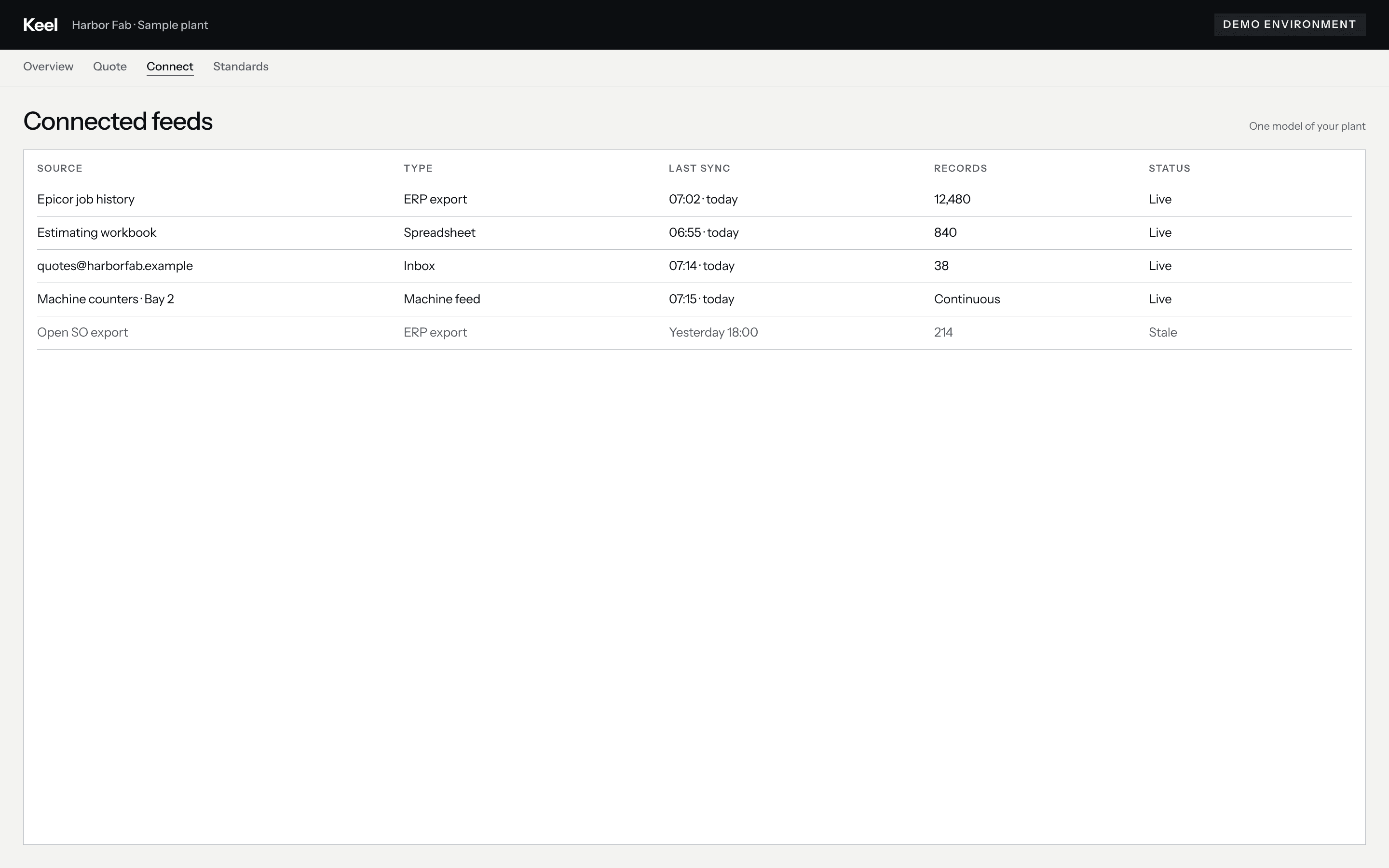This screenshot has height=868, width=1389.
Task: Click ERP export type for Epicor row
Action: tap(435, 199)
